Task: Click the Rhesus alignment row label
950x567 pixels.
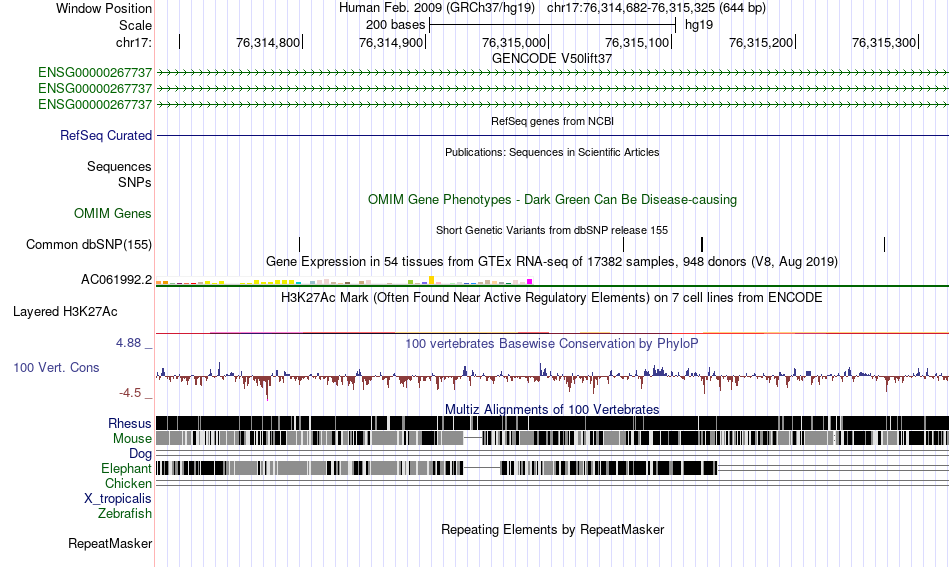Action: (x=130, y=423)
